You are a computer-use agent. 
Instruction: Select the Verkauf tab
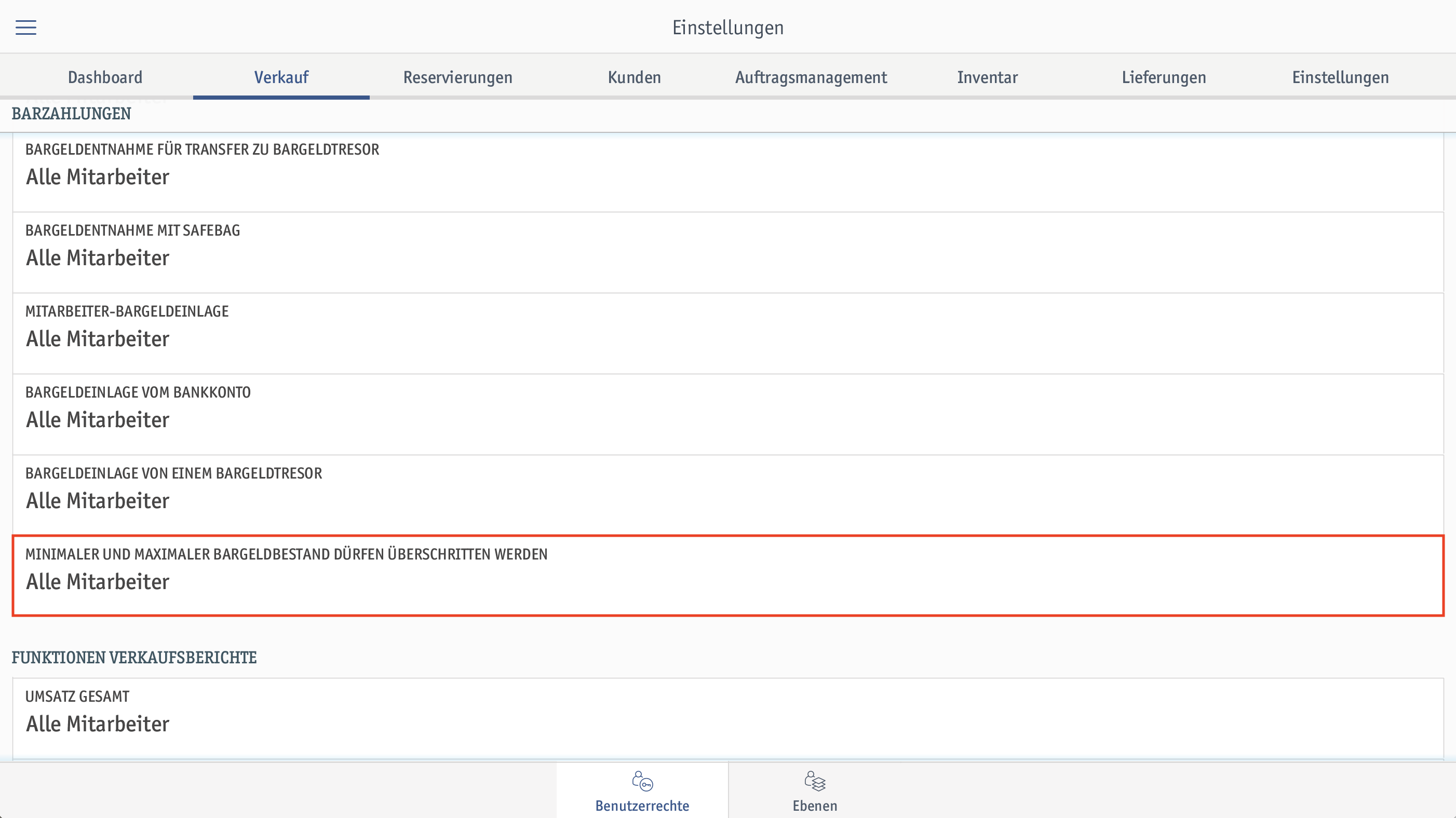click(x=281, y=77)
